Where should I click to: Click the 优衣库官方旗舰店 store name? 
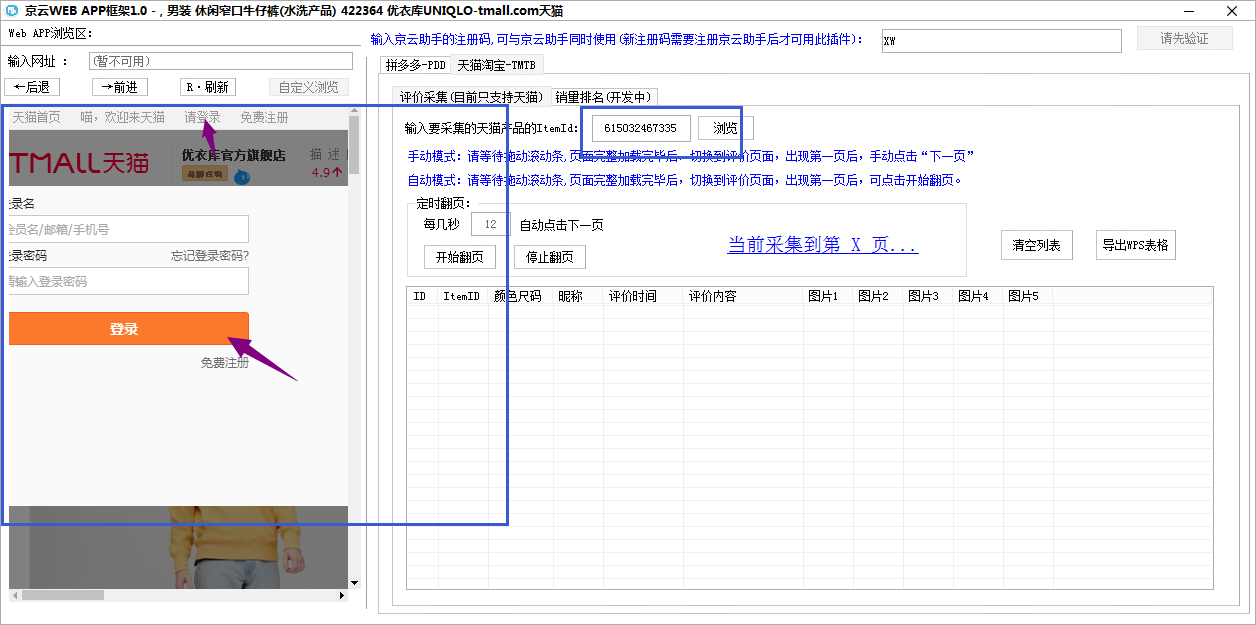pyautogui.click(x=233, y=155)
